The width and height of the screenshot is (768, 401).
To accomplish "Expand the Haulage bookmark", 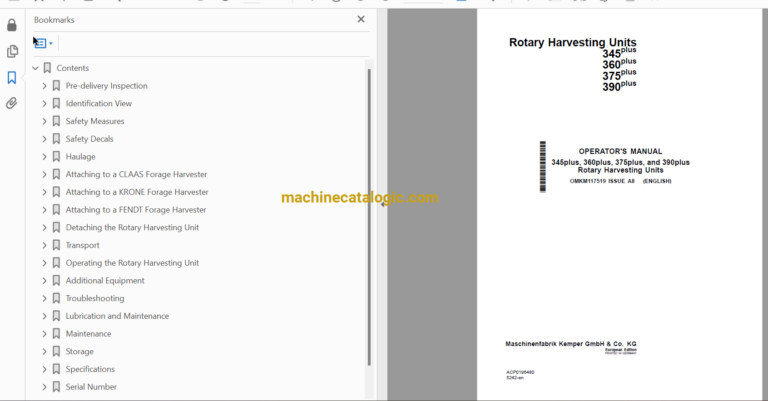I will tap(45, 157).
